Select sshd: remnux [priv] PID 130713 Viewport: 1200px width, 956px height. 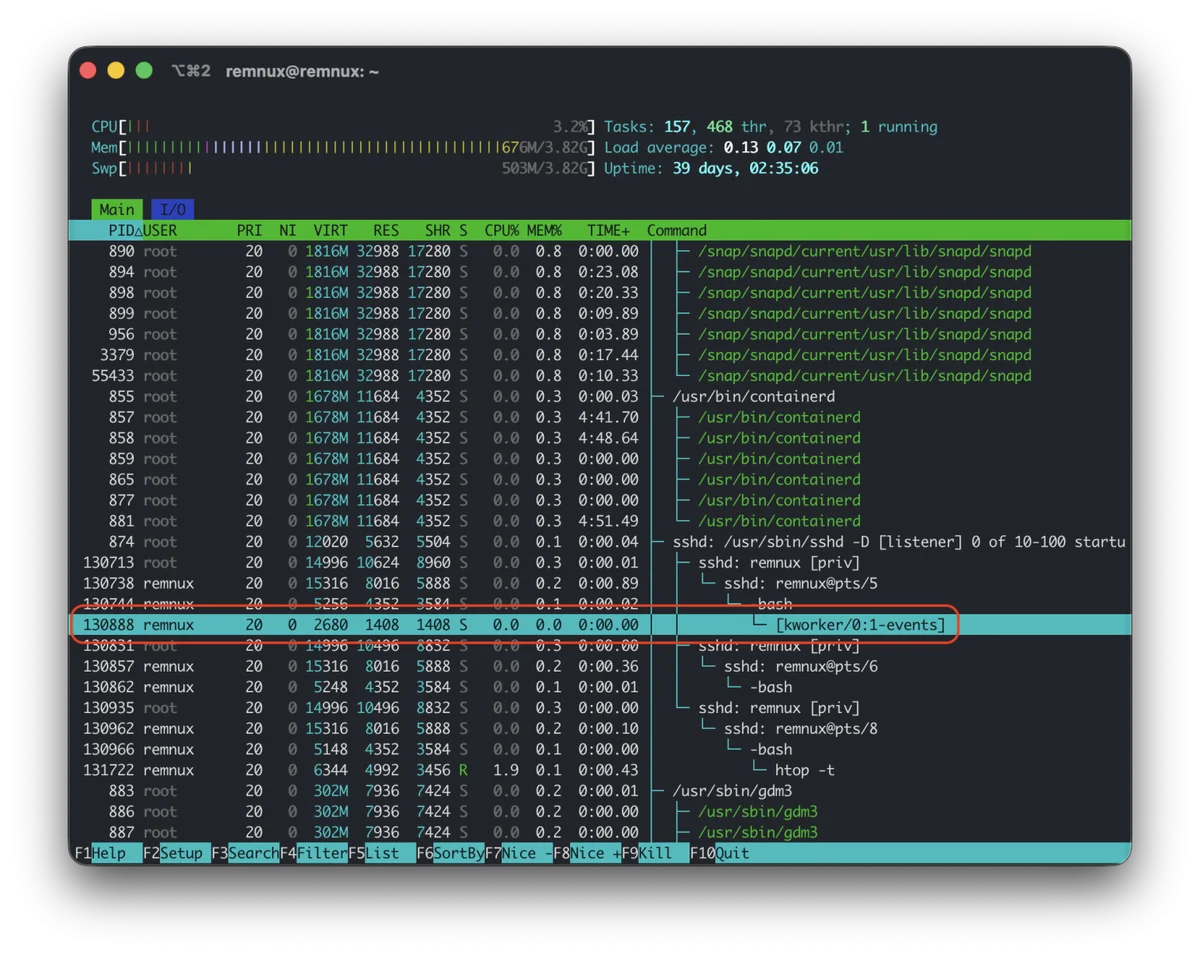(600, 562)
